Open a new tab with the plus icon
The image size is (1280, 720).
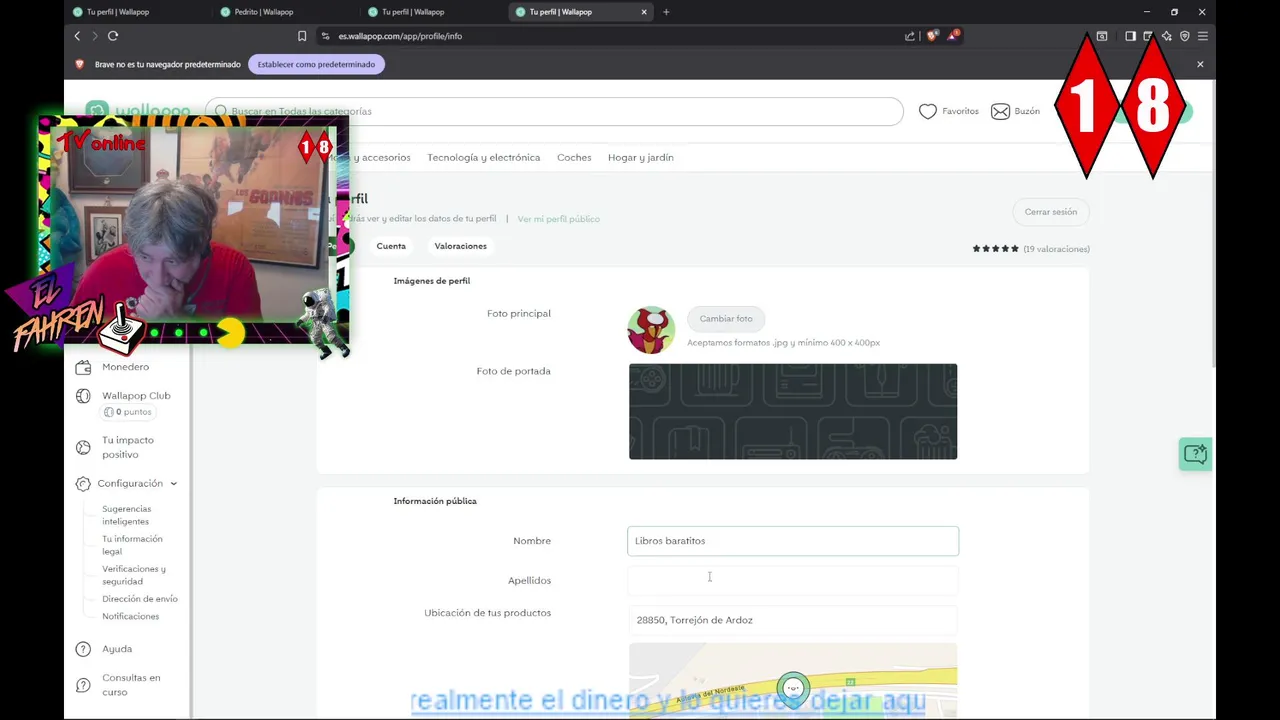[666, 12]
